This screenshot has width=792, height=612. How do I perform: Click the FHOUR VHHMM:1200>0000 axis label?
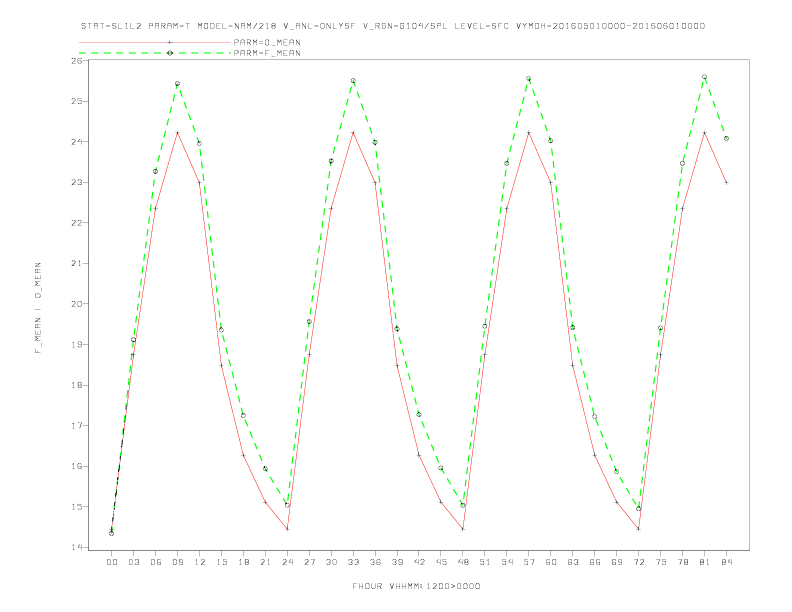click(416, 586)
